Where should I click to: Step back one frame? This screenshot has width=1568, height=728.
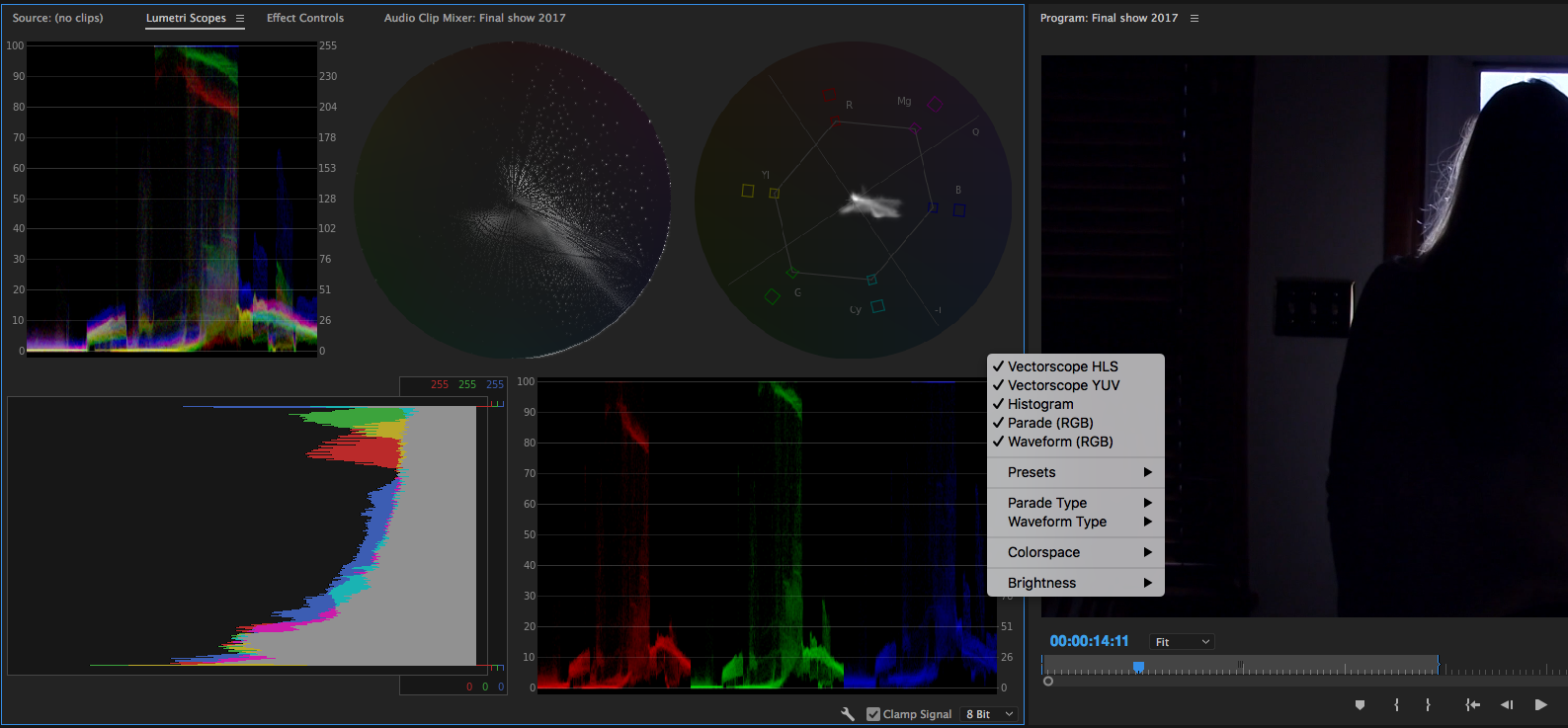(1506, 704)
